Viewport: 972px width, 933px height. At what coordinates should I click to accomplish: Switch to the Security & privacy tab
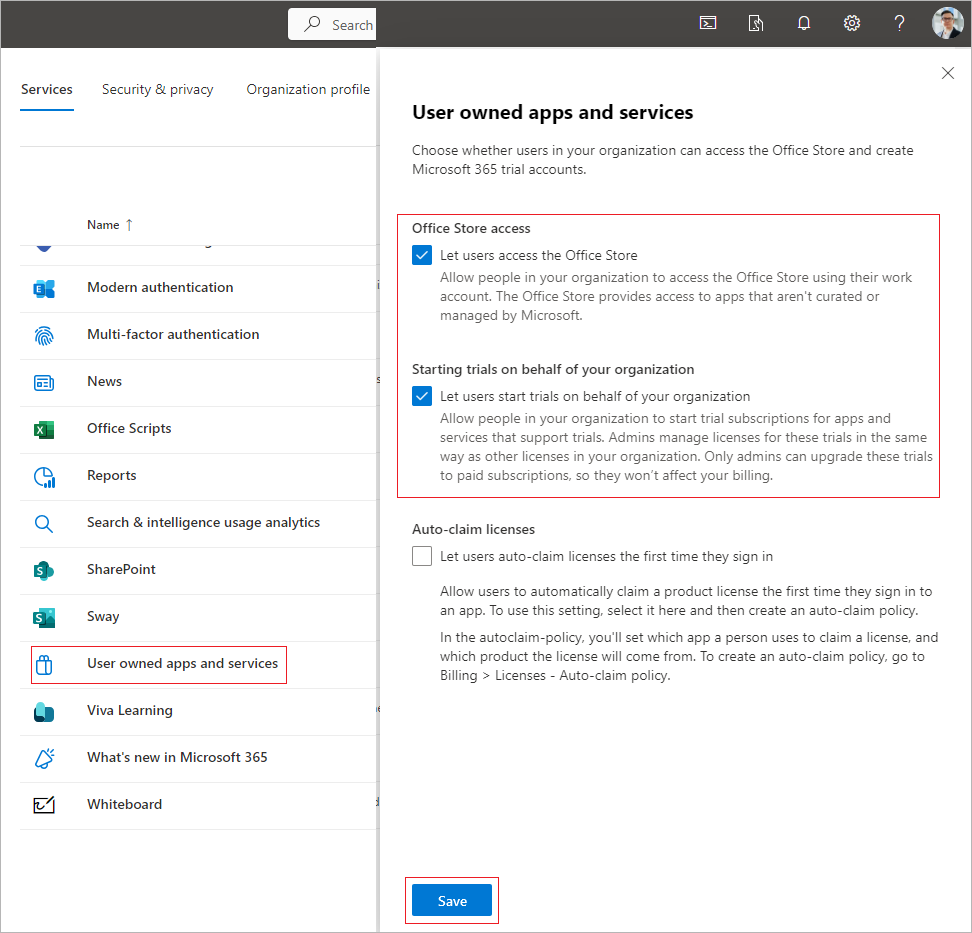click(x=157, y=89)
